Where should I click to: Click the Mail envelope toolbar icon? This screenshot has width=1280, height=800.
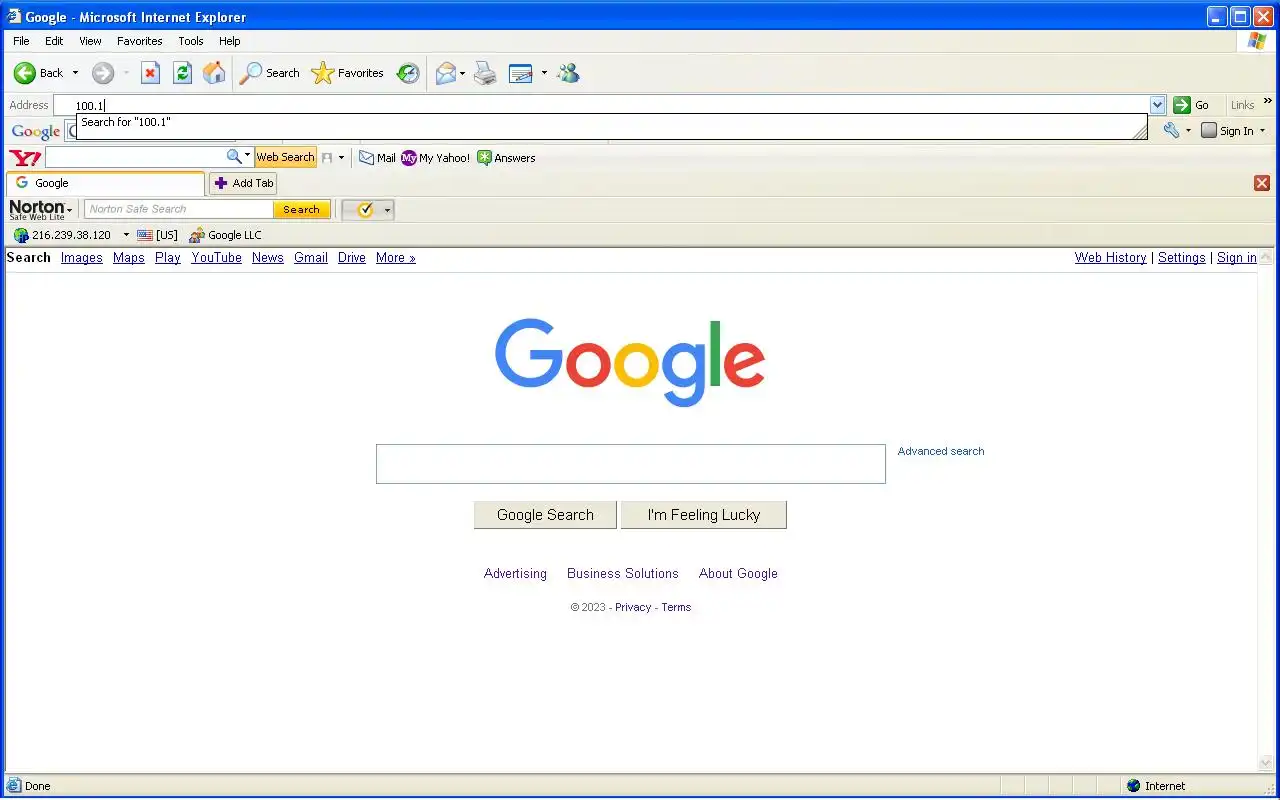[445, 73]
